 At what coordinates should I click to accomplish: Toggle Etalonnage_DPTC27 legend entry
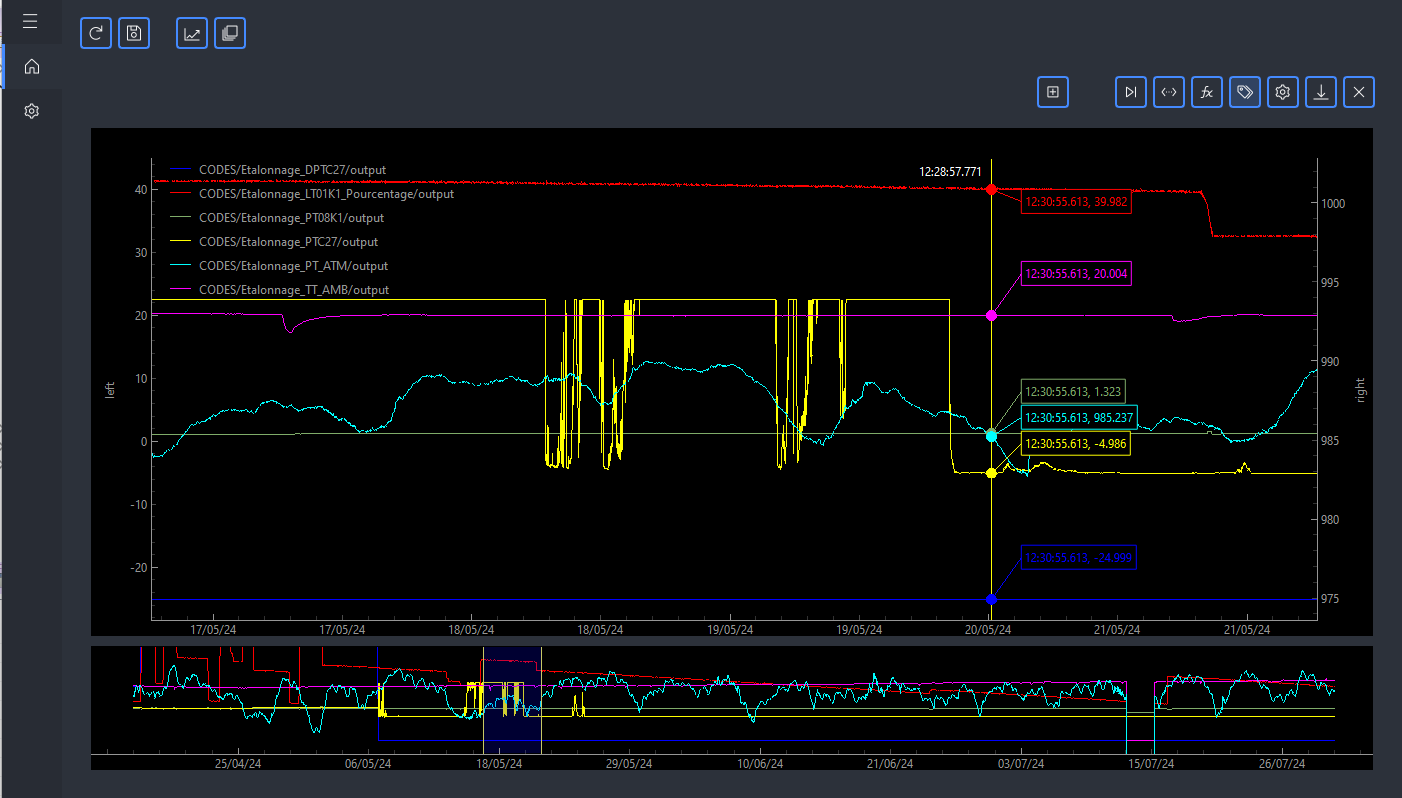click(292, 170)
